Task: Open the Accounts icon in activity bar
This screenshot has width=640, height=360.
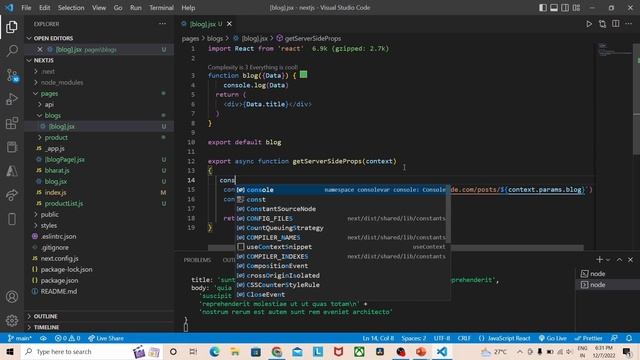Action: (12, 297)
